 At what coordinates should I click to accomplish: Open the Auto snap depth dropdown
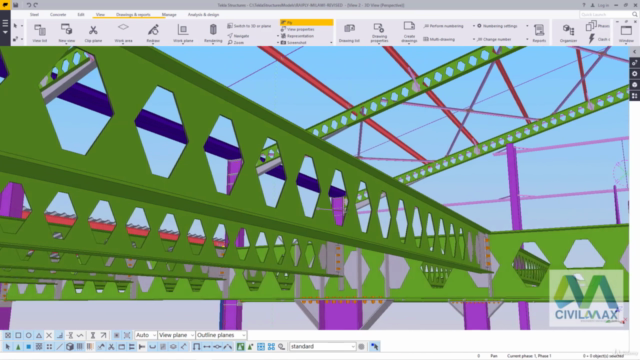tap(146, 335)
